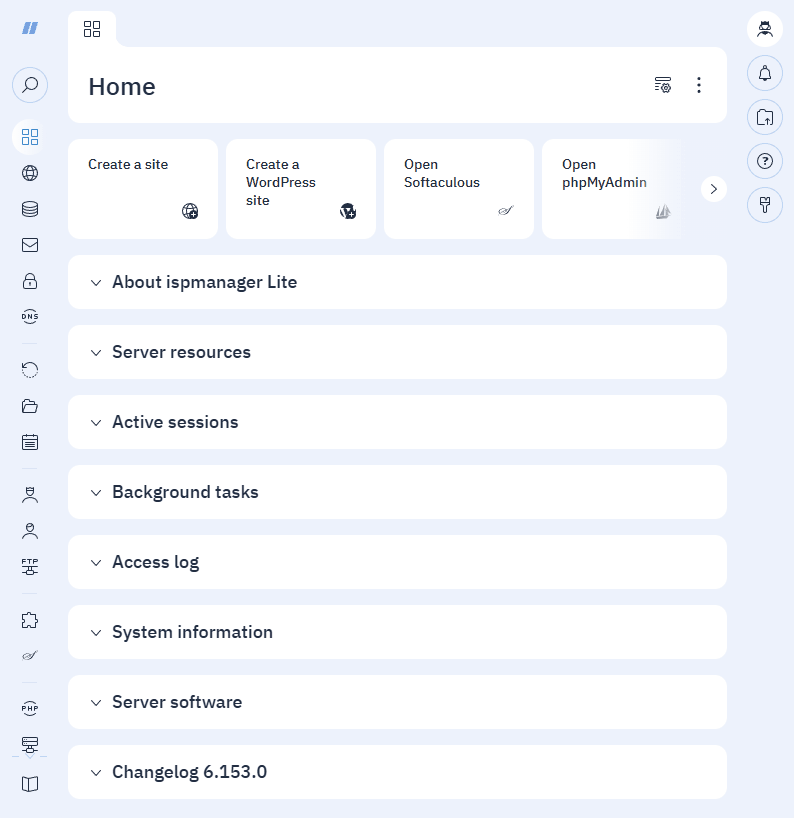Click the paint roller theme icon
The height and width of the screenshot is (818, 794).
pos(765,204)
